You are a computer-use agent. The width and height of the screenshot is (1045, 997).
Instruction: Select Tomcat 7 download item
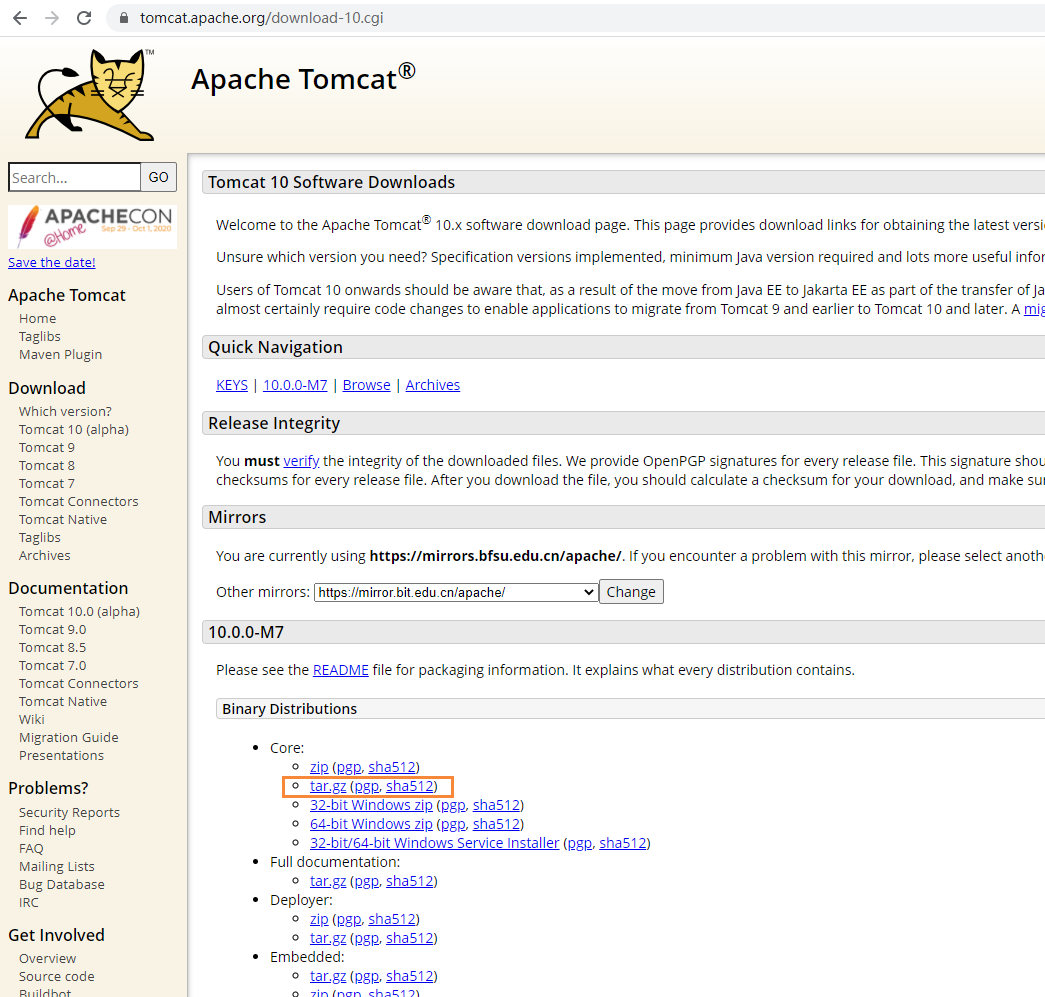pyautogui.click(x=47, y=483)
